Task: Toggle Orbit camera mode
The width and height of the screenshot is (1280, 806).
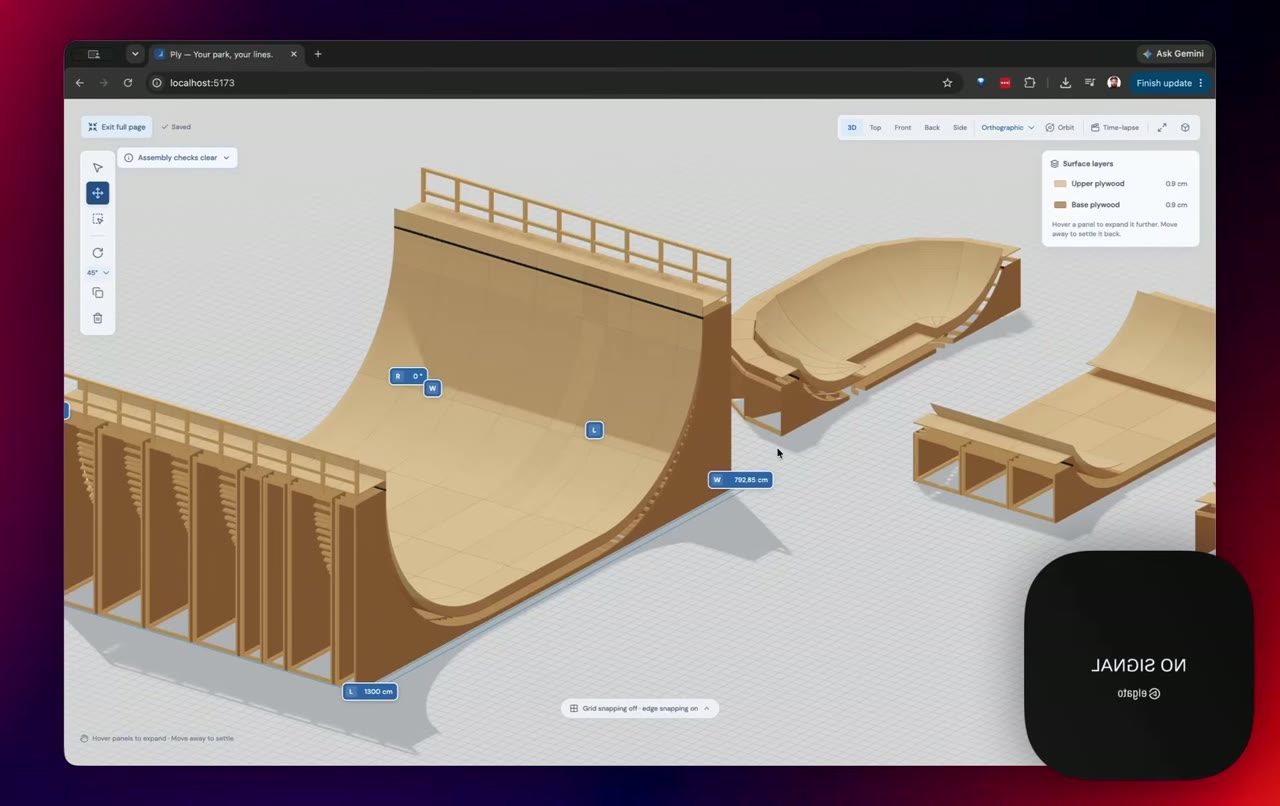Action: [1060, 127]
